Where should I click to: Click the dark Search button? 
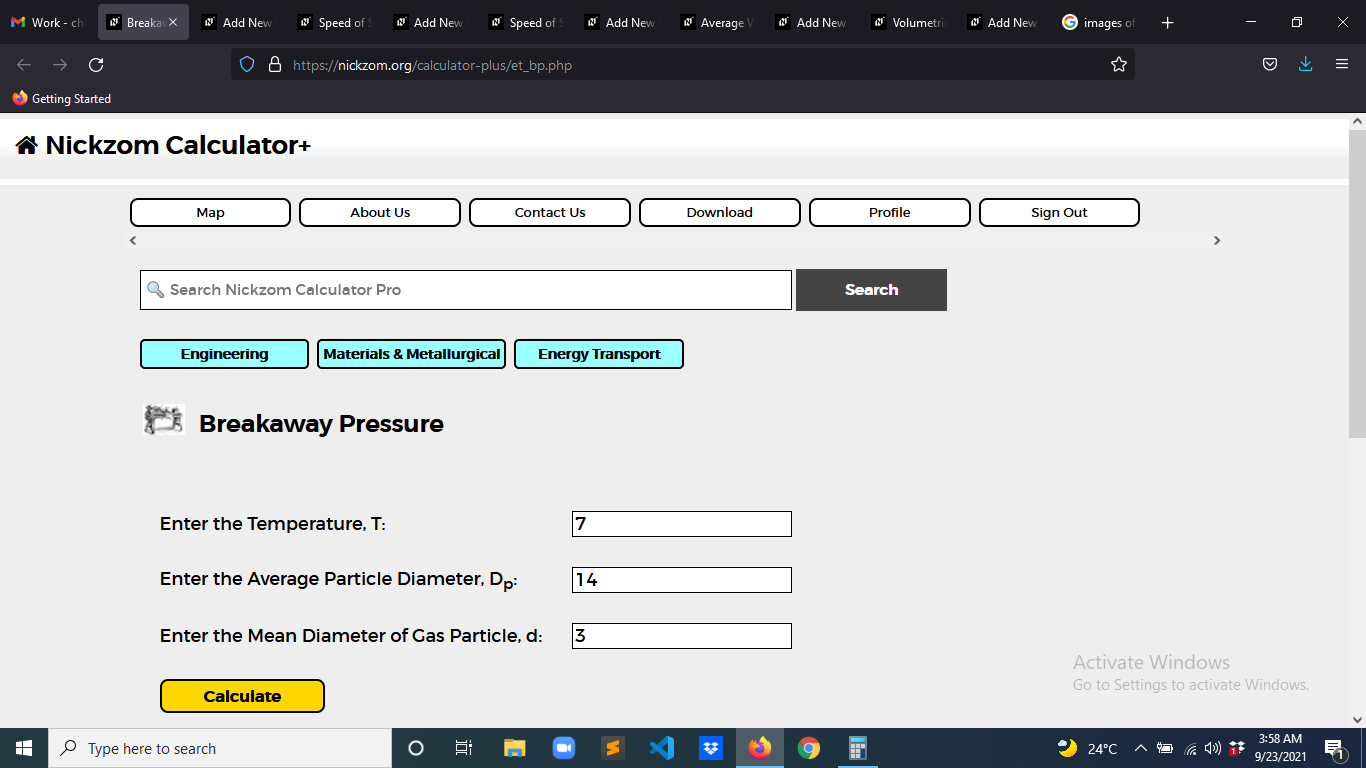(871, 290)
